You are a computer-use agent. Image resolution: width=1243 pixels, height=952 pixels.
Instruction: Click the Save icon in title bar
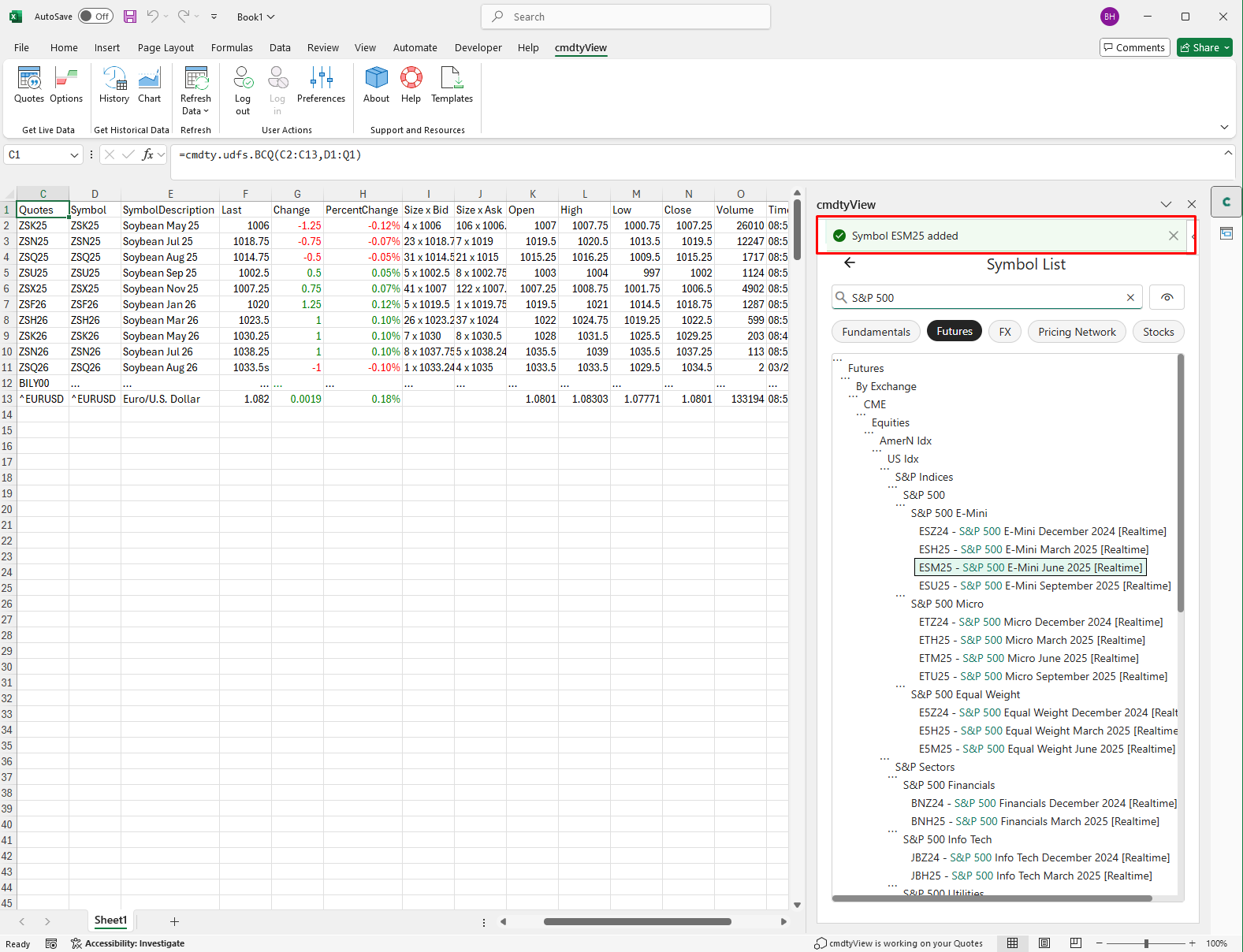click(130, 17)
